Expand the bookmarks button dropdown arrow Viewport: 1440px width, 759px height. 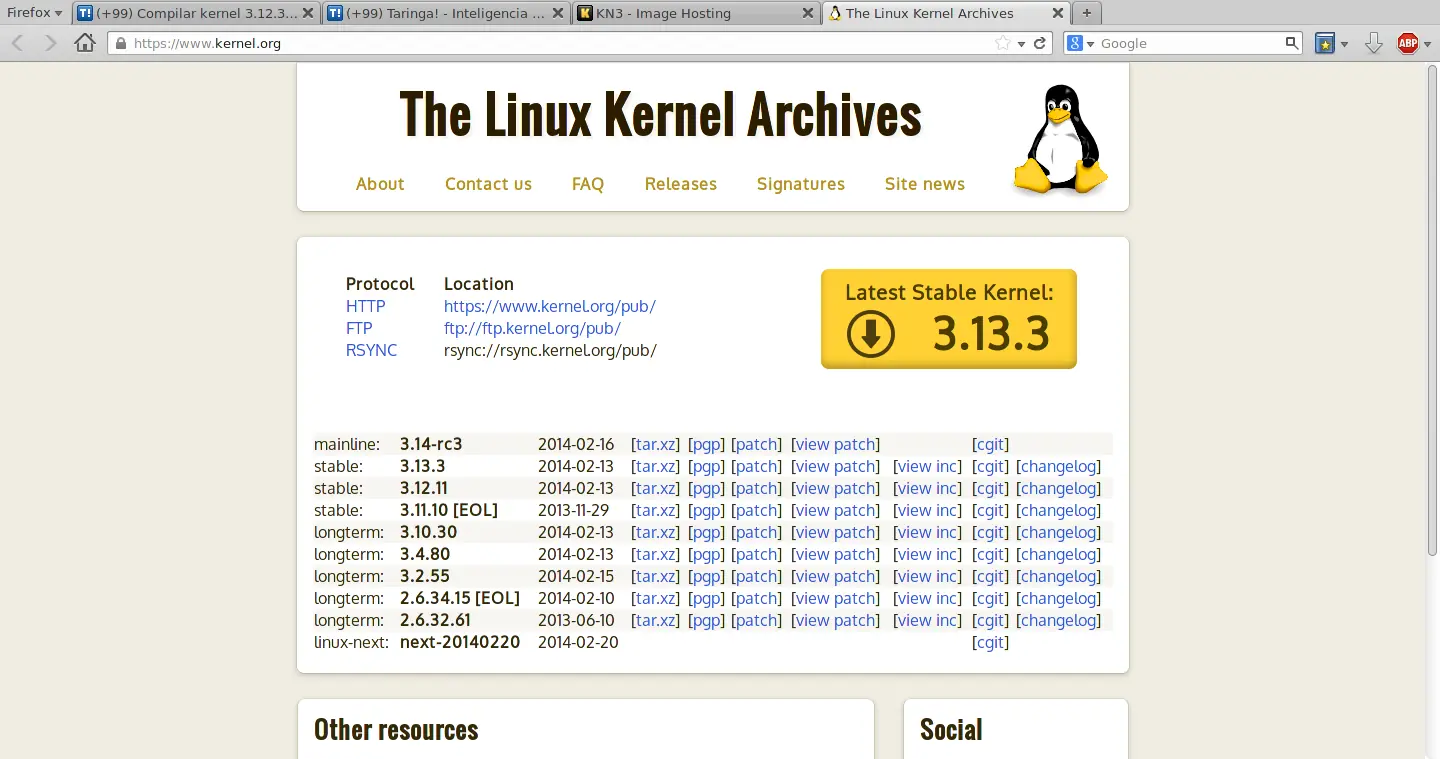pos(1345,44)
